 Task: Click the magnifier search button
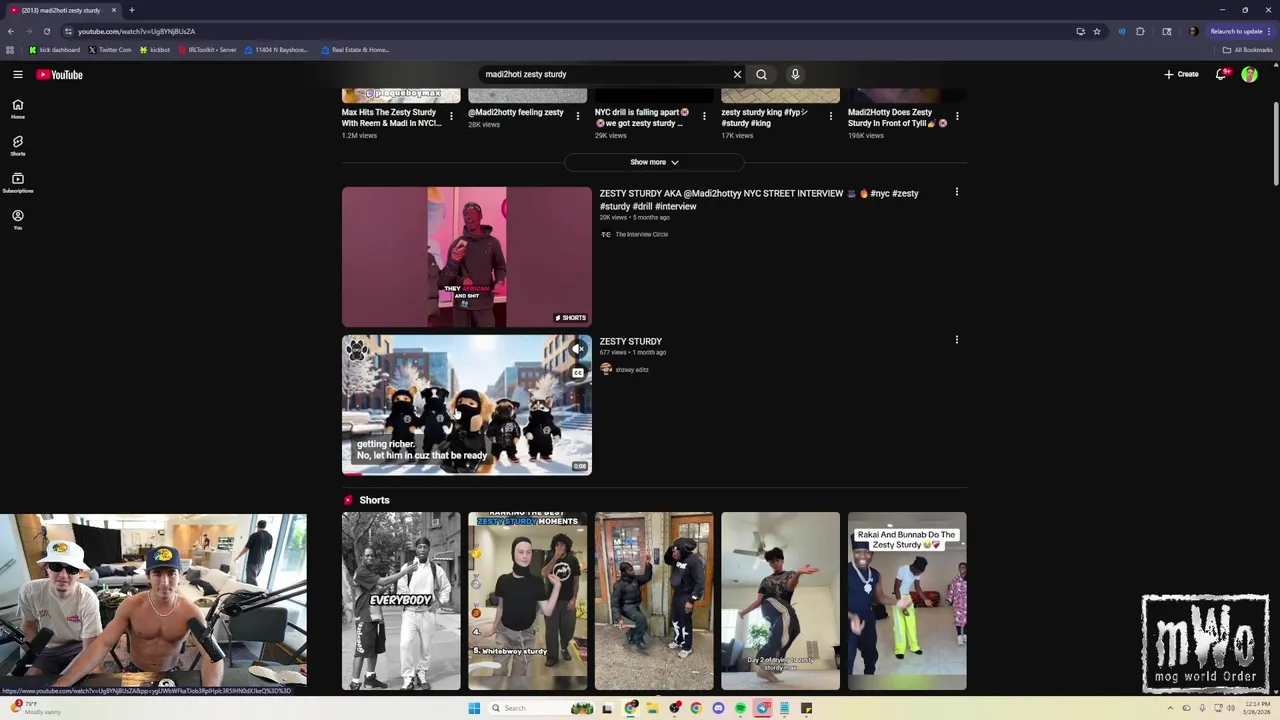761,74
